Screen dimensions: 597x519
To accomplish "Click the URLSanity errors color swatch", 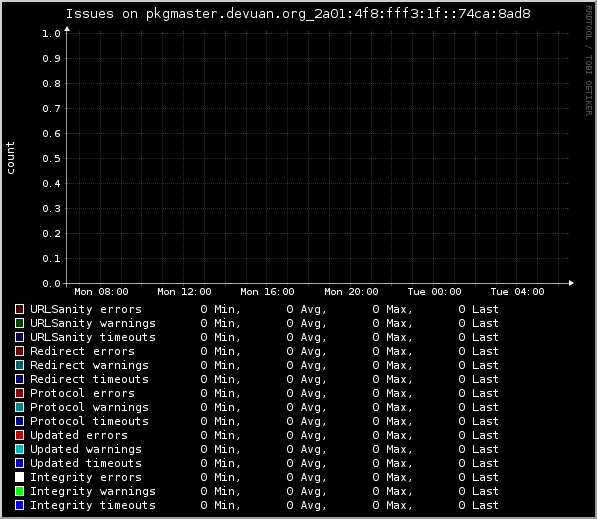I will pos(19,309).
